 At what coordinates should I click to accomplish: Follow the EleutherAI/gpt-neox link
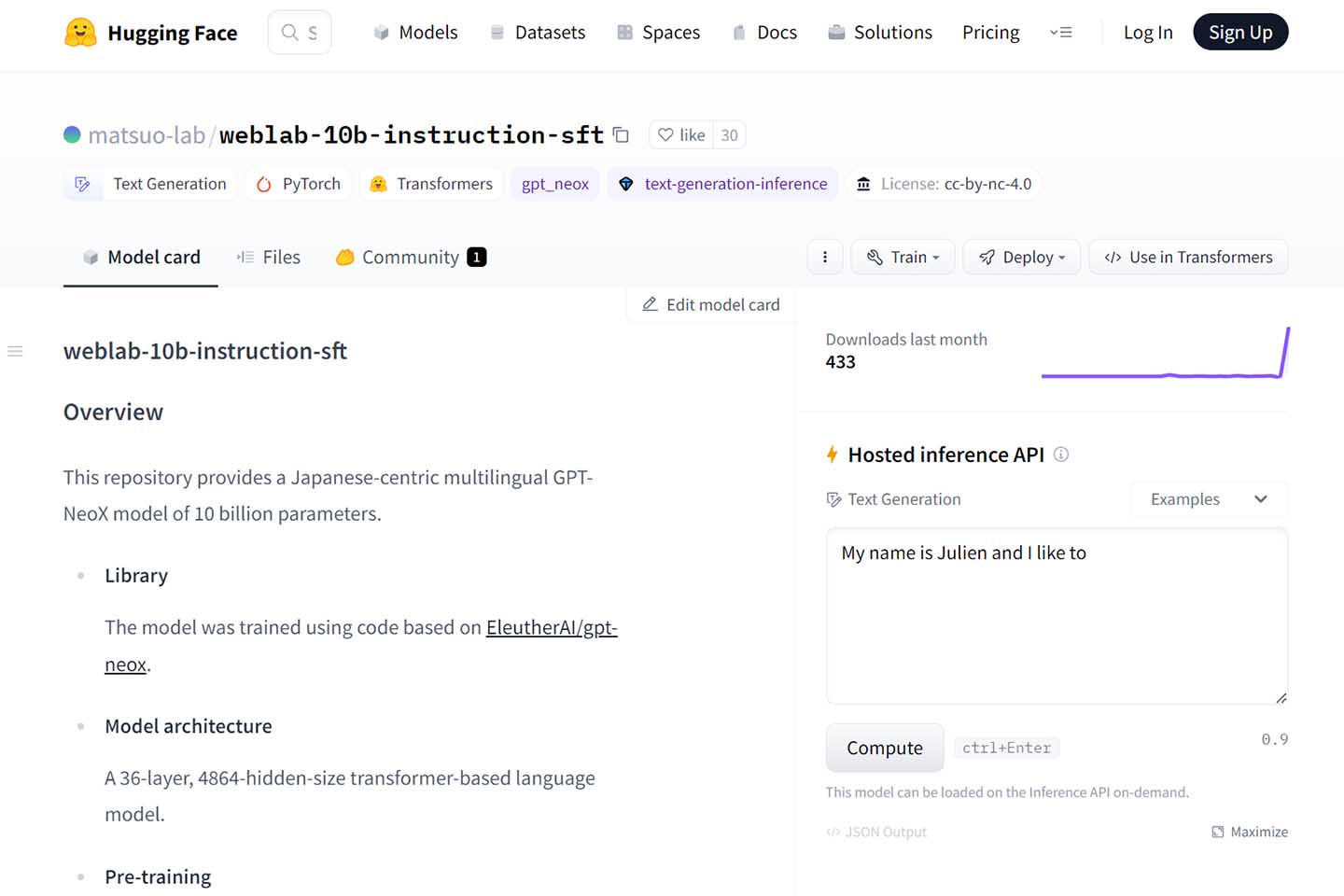point(551,628)
